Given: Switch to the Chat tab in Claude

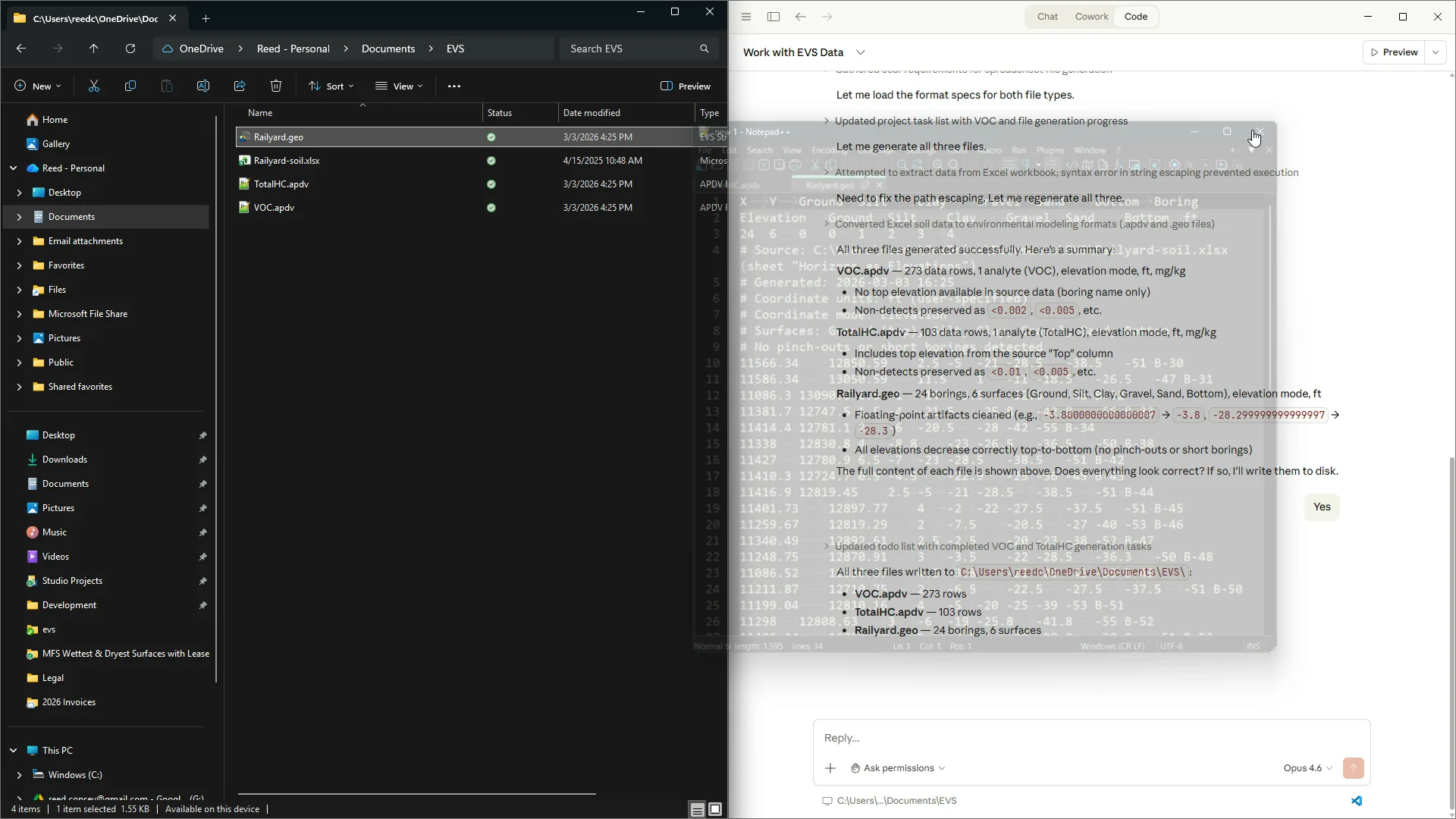Looking at the screenshot, I should pos(1047,17).
